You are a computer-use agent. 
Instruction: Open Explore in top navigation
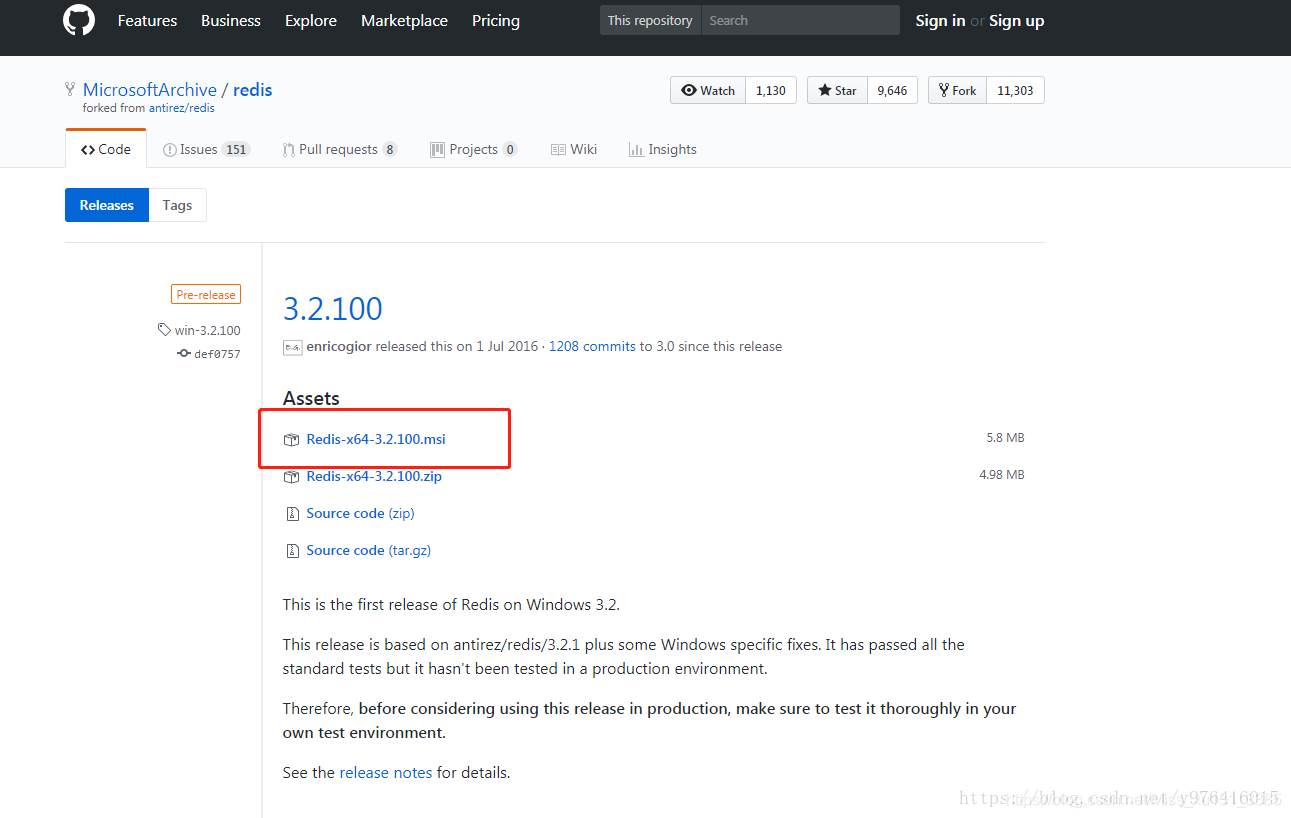(311, 20)
